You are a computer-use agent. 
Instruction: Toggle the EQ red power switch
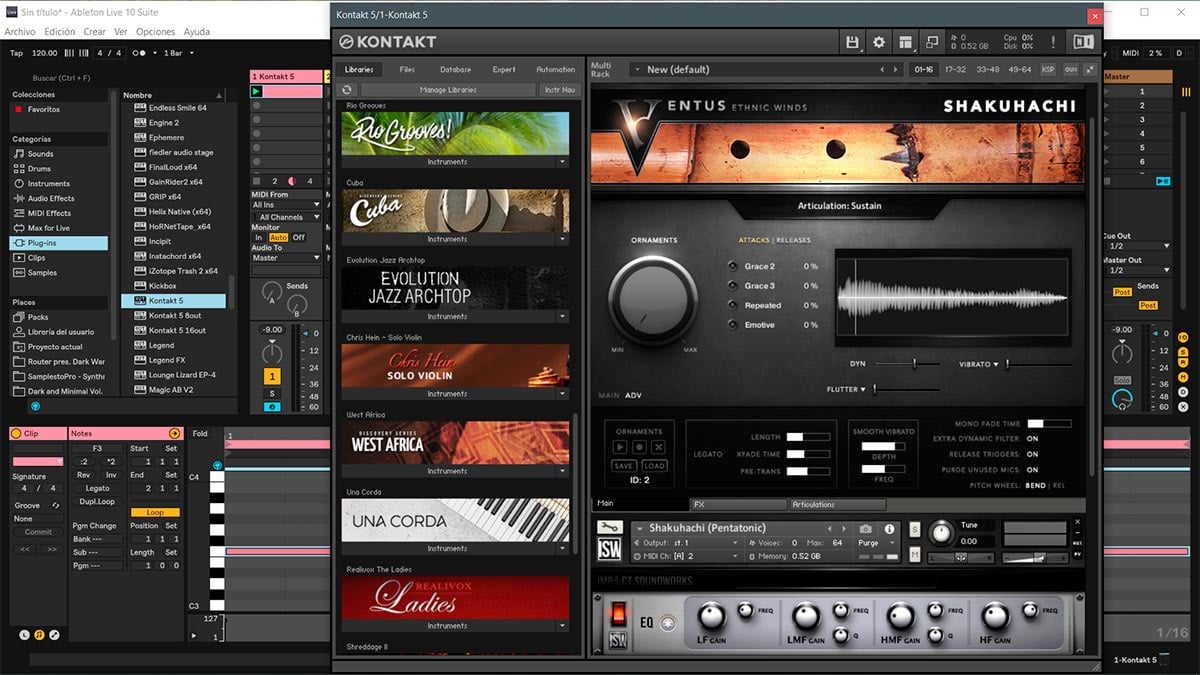click(x=618, y=613)
